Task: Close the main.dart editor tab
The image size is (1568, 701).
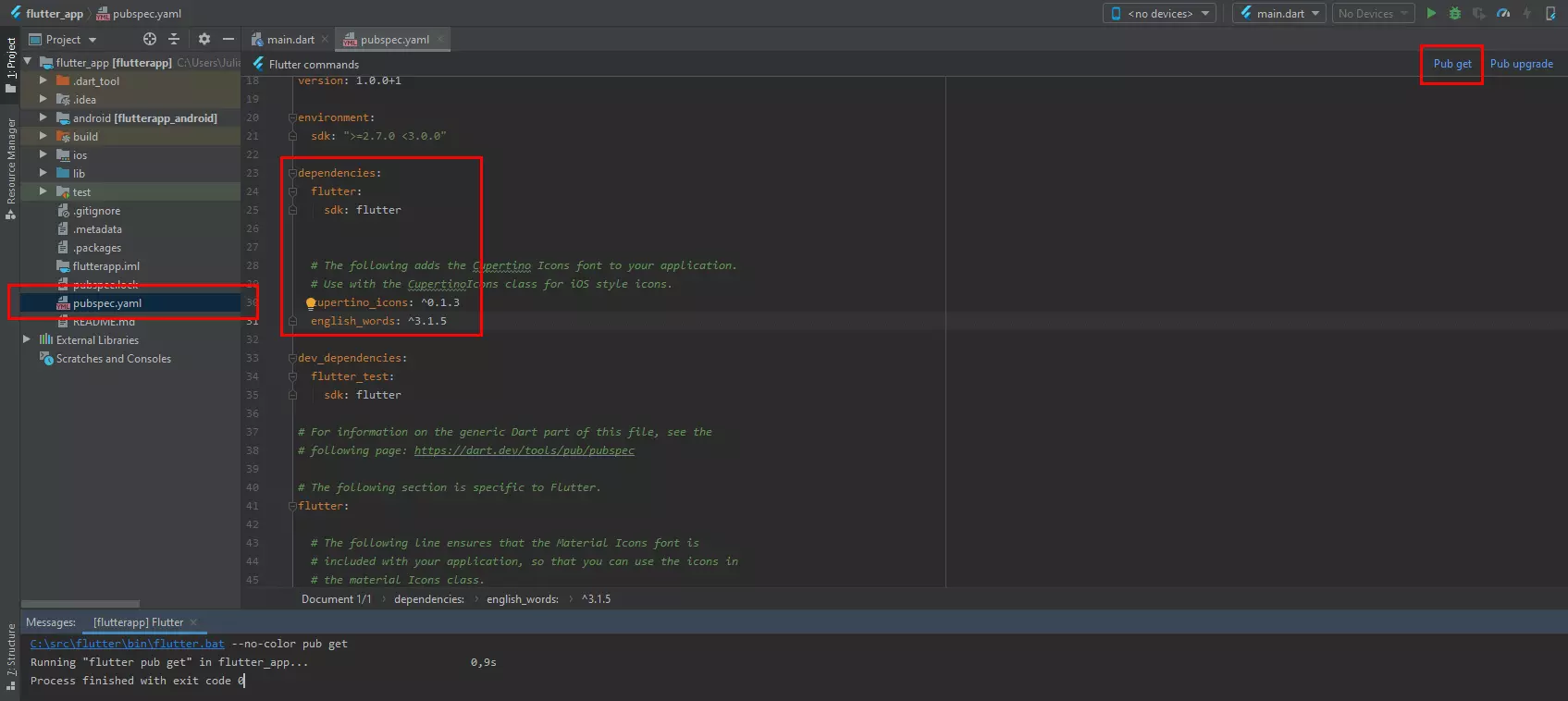Action: [x=325, y=40]
